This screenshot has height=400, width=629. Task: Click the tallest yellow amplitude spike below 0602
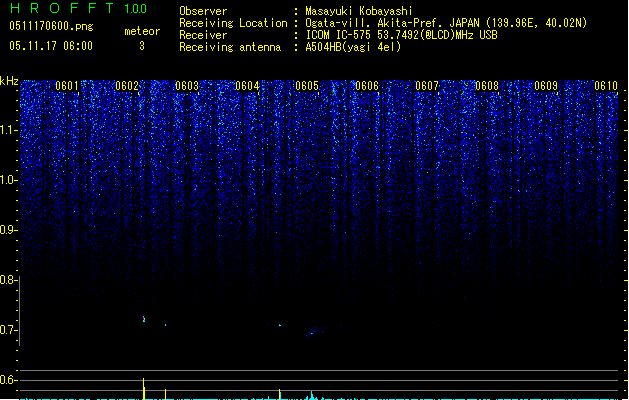click(x=144, y=389)
